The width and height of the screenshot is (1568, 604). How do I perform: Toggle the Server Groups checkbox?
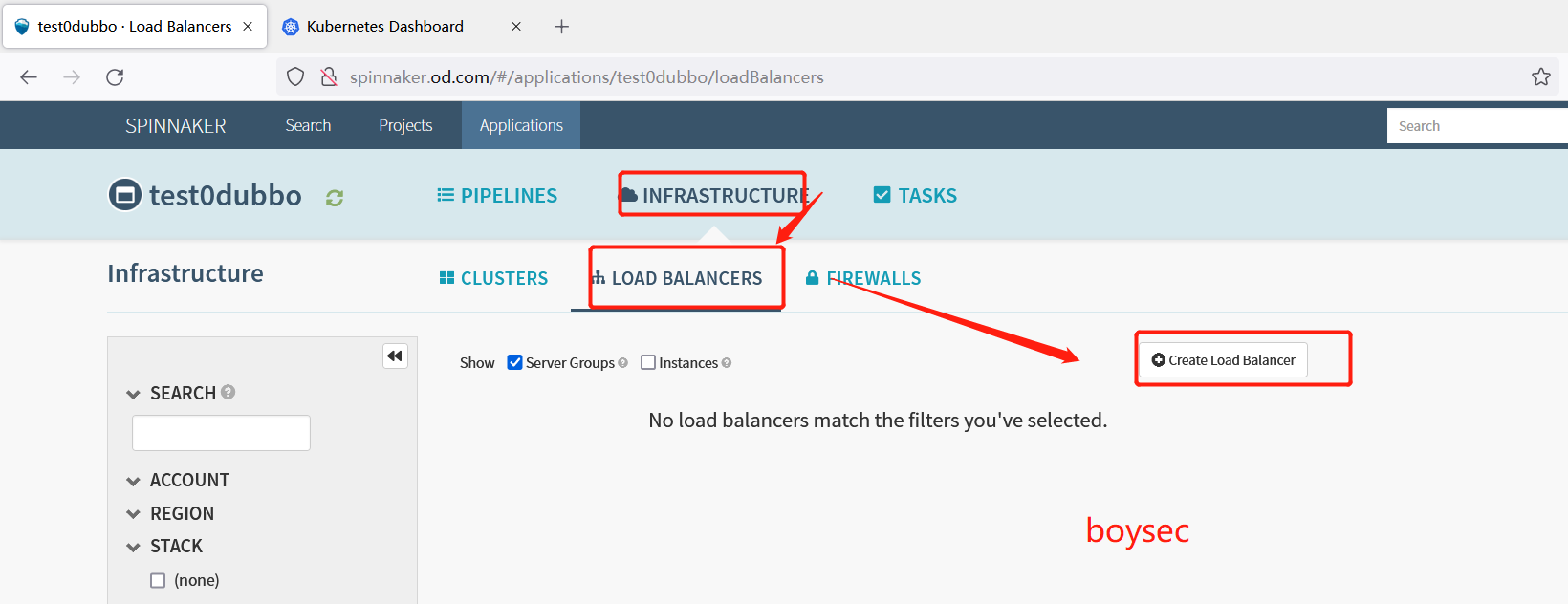514,362
